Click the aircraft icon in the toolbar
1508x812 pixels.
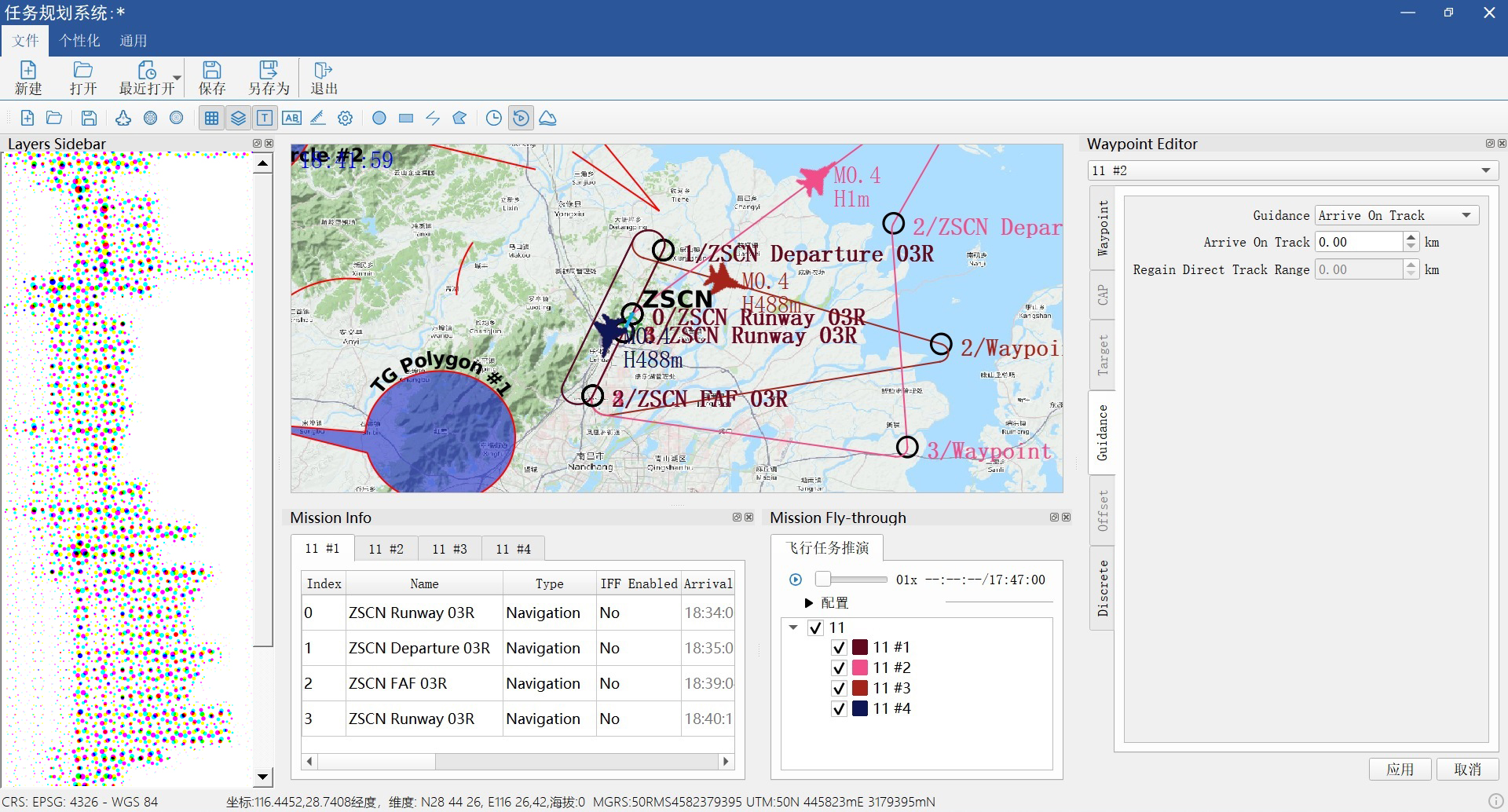click(x=123, y=118)
